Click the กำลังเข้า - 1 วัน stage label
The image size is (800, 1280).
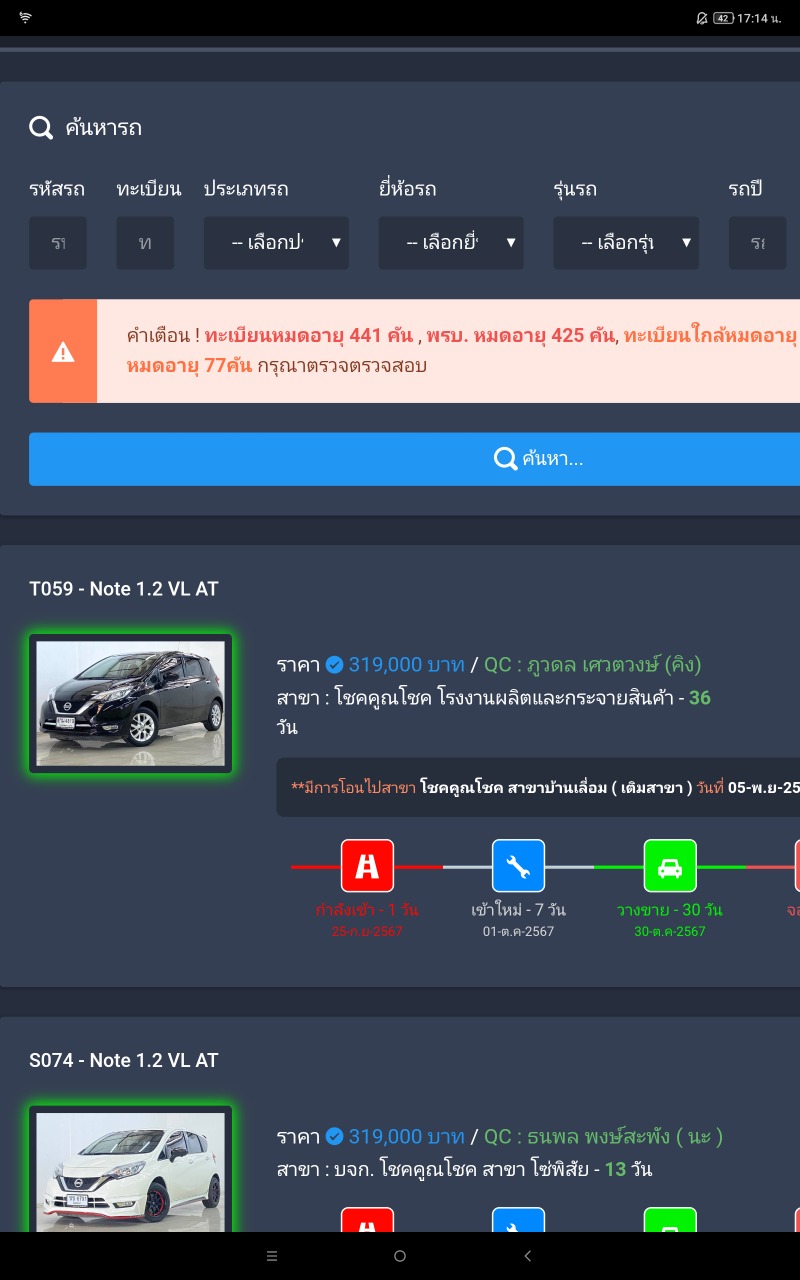tap(366, 910)
